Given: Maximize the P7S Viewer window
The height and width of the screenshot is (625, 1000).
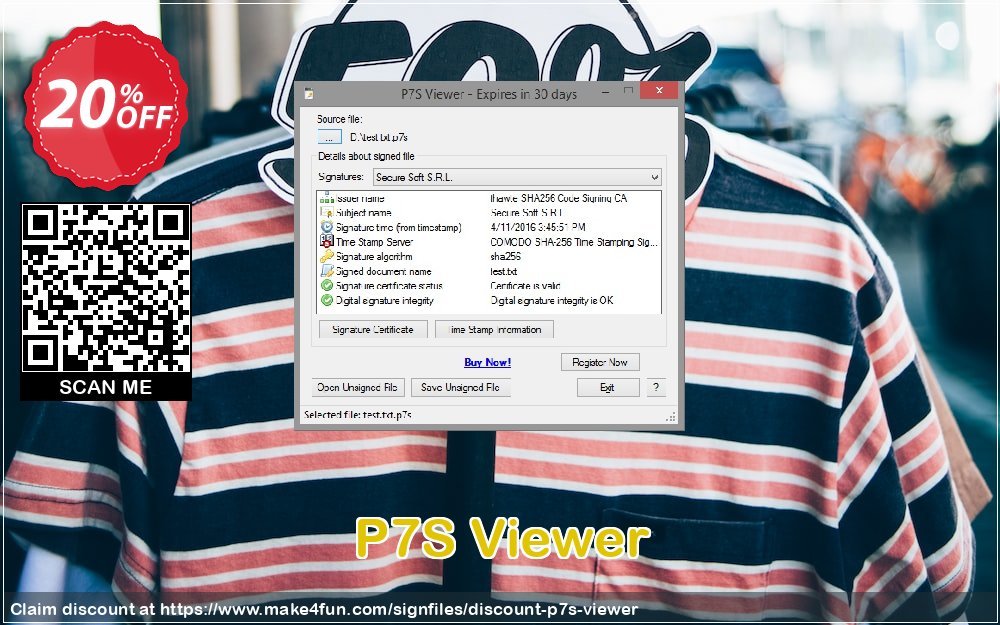Looking at the screenshot, I should (628, 91).
